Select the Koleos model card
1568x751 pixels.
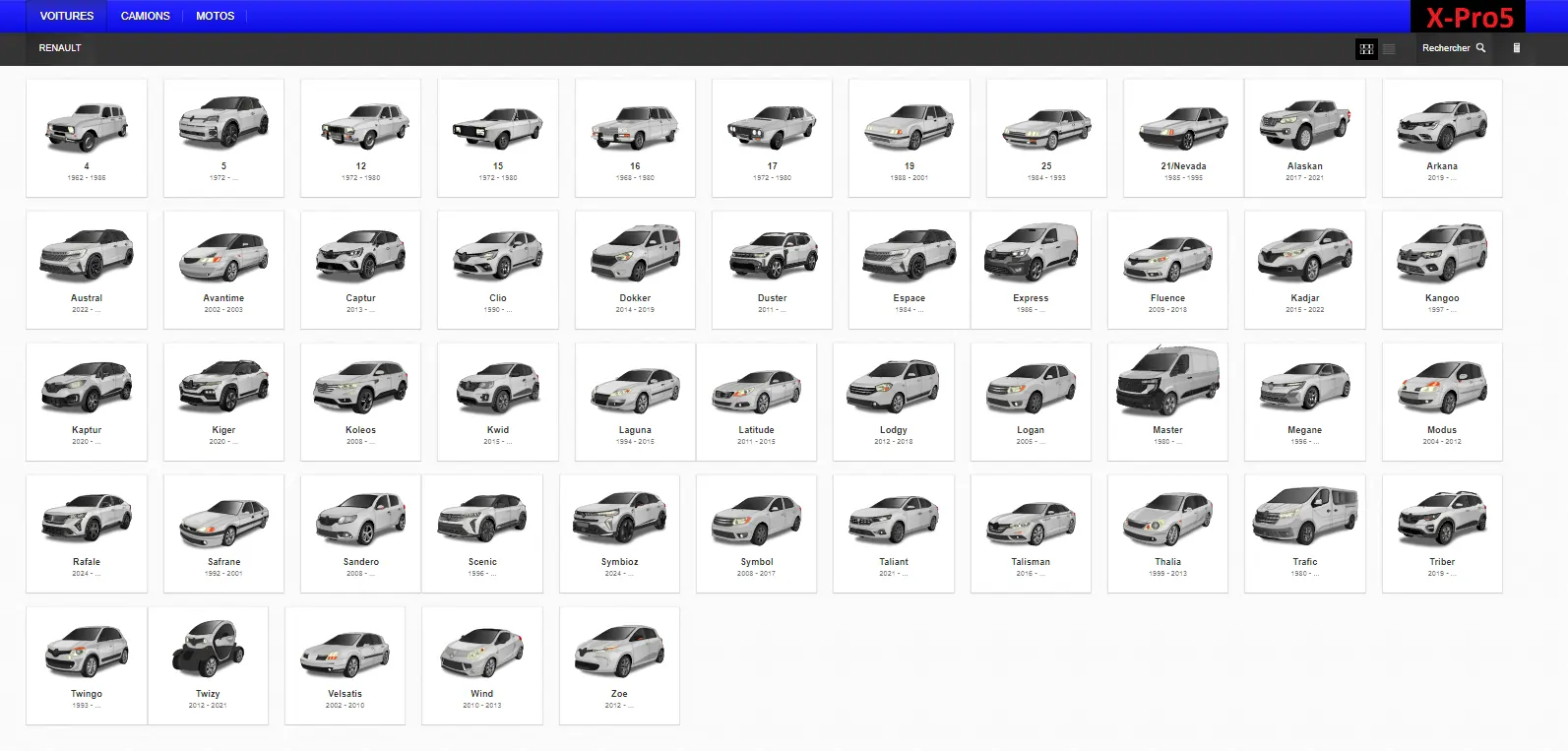coord(361,402)
